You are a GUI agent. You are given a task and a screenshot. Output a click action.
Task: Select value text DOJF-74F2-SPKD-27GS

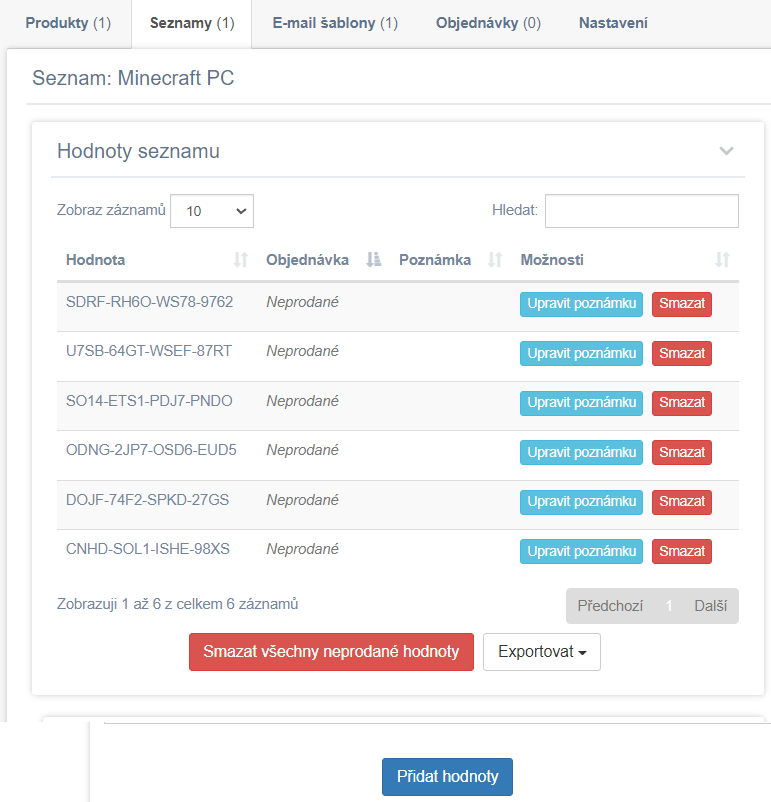tap(147, 500)
